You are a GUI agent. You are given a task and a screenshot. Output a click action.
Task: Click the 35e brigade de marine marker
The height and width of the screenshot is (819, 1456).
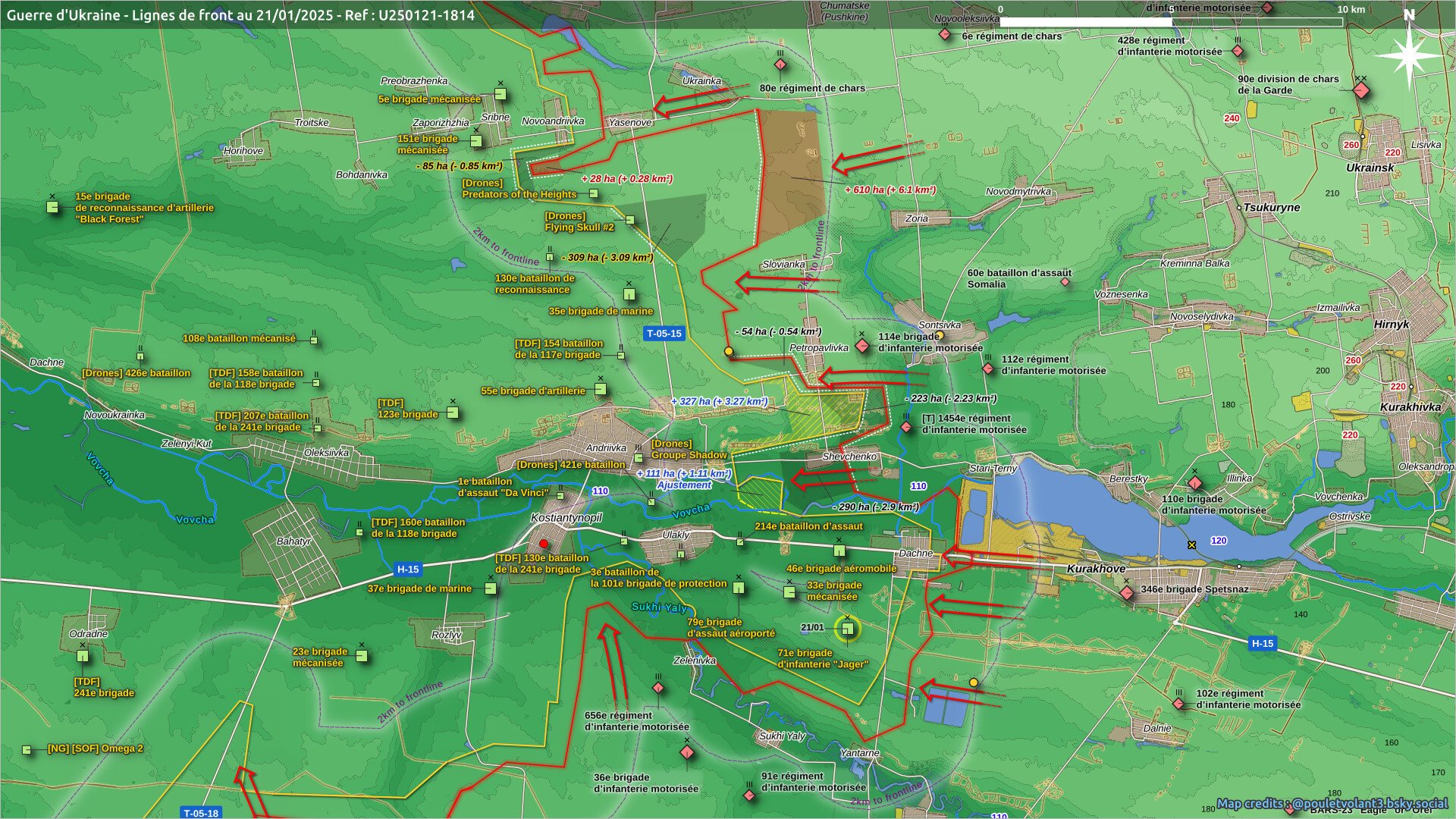pos(629,294)
